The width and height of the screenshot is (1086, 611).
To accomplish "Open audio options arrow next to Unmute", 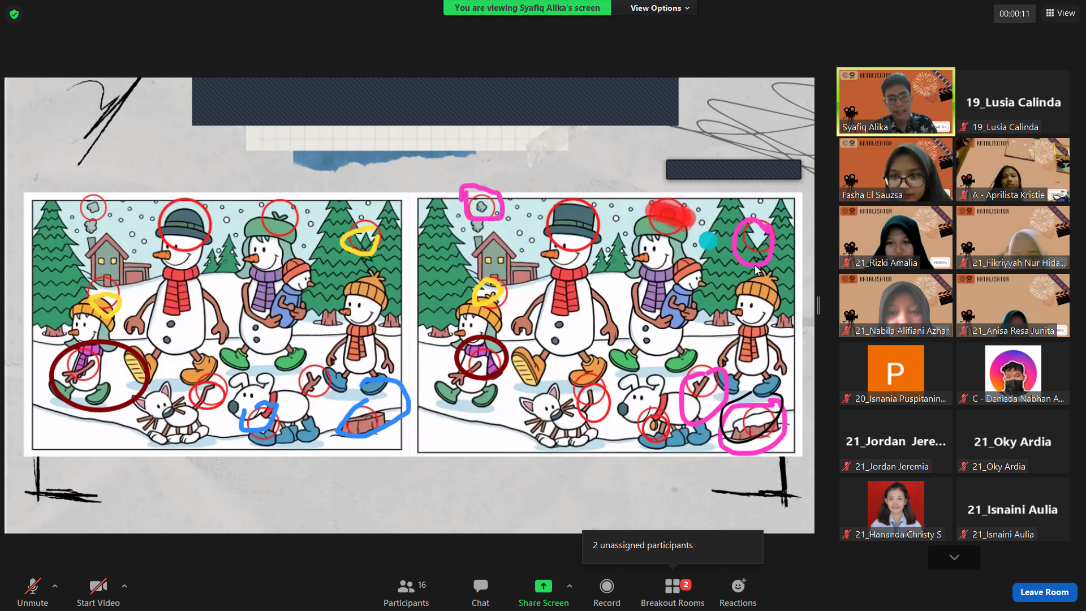I will click(x=55, y=586).
